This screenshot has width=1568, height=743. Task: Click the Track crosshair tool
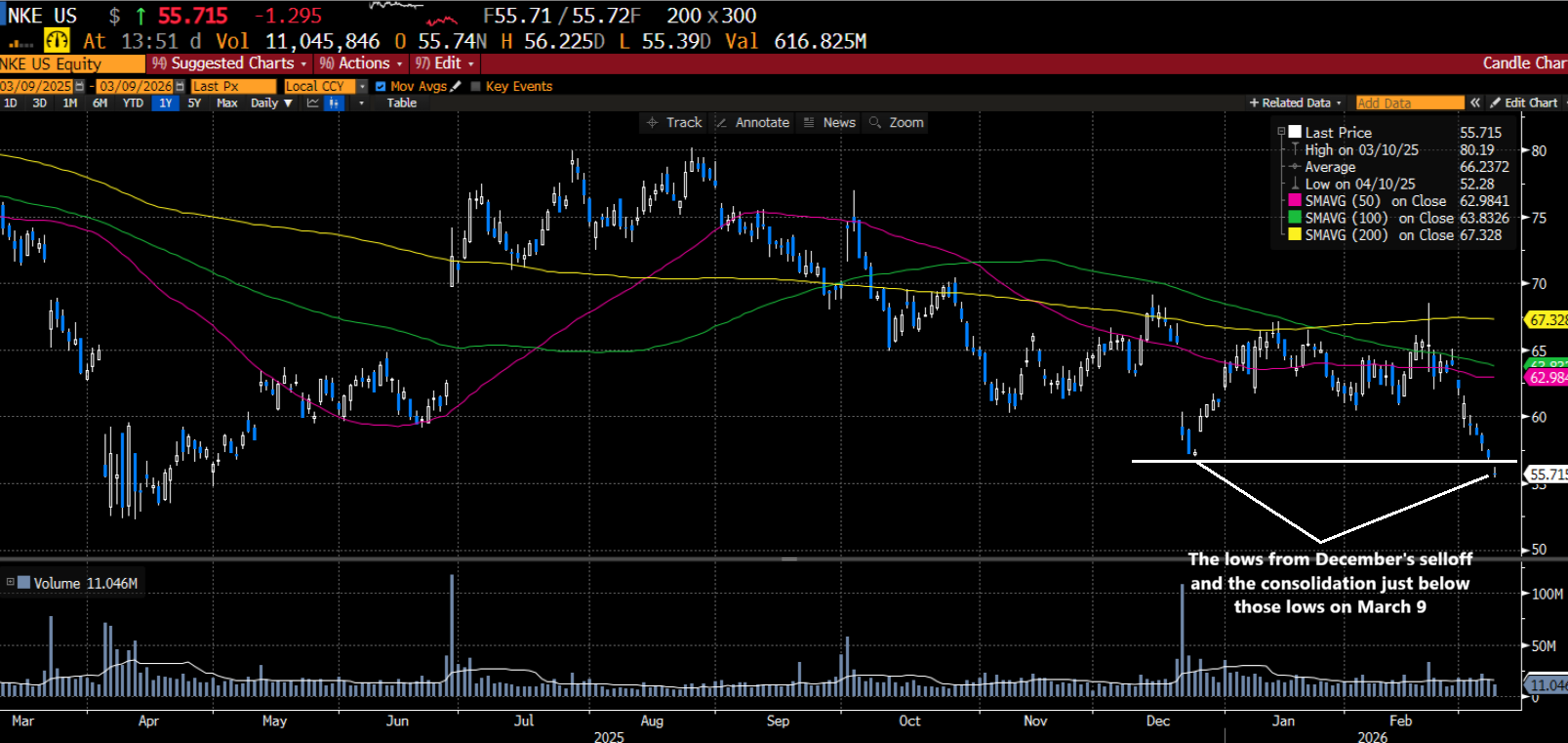[673, 123]
